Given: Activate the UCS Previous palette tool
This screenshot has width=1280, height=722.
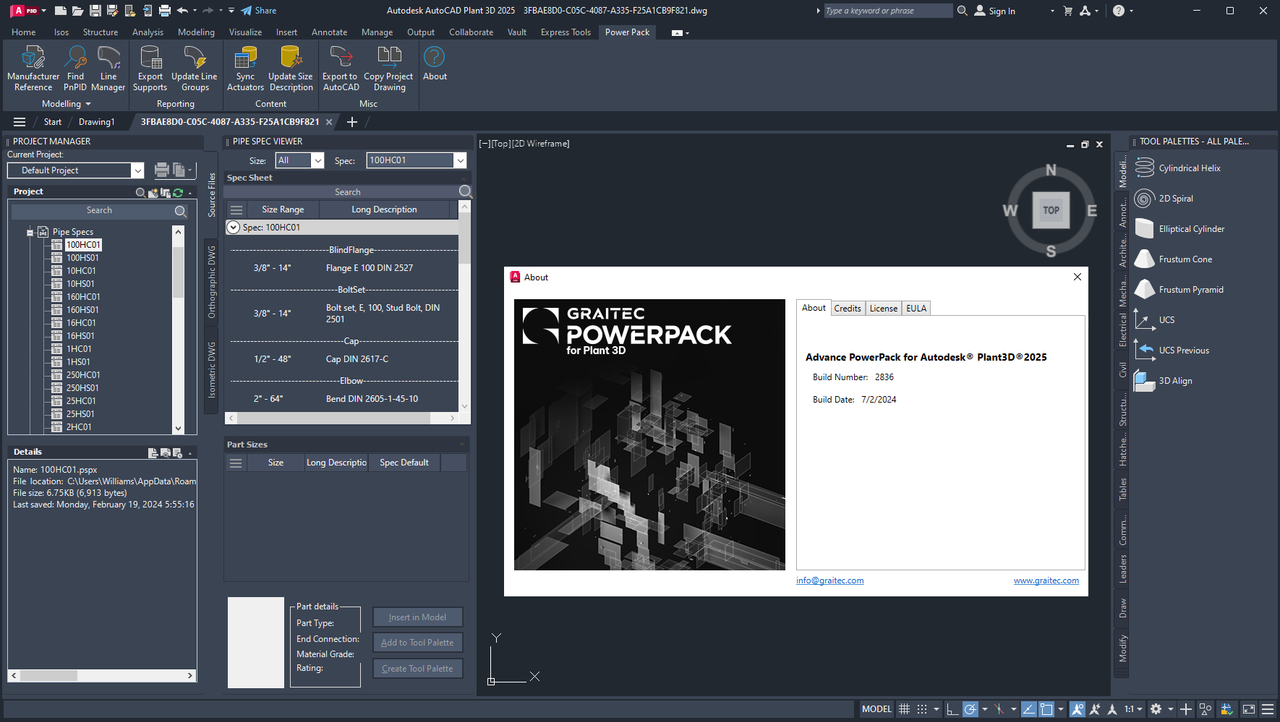Looking at the screenshot, I should coord(1172,350).
